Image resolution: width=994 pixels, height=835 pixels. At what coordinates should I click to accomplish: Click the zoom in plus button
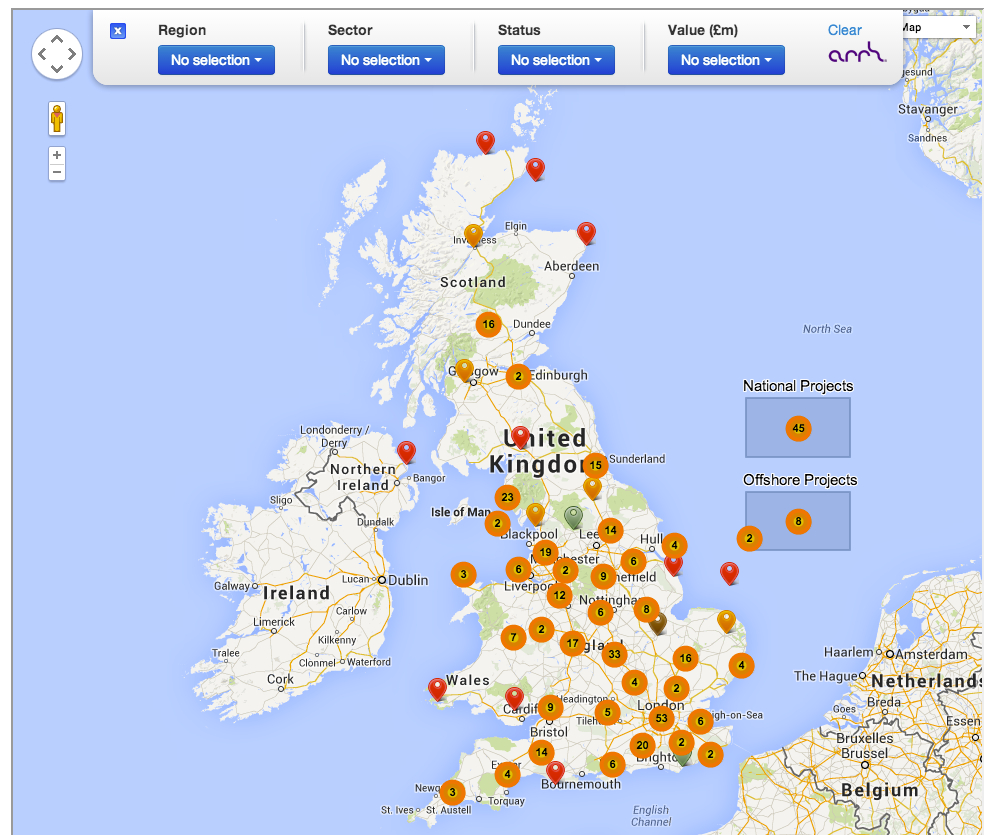(x=57, y=155)
